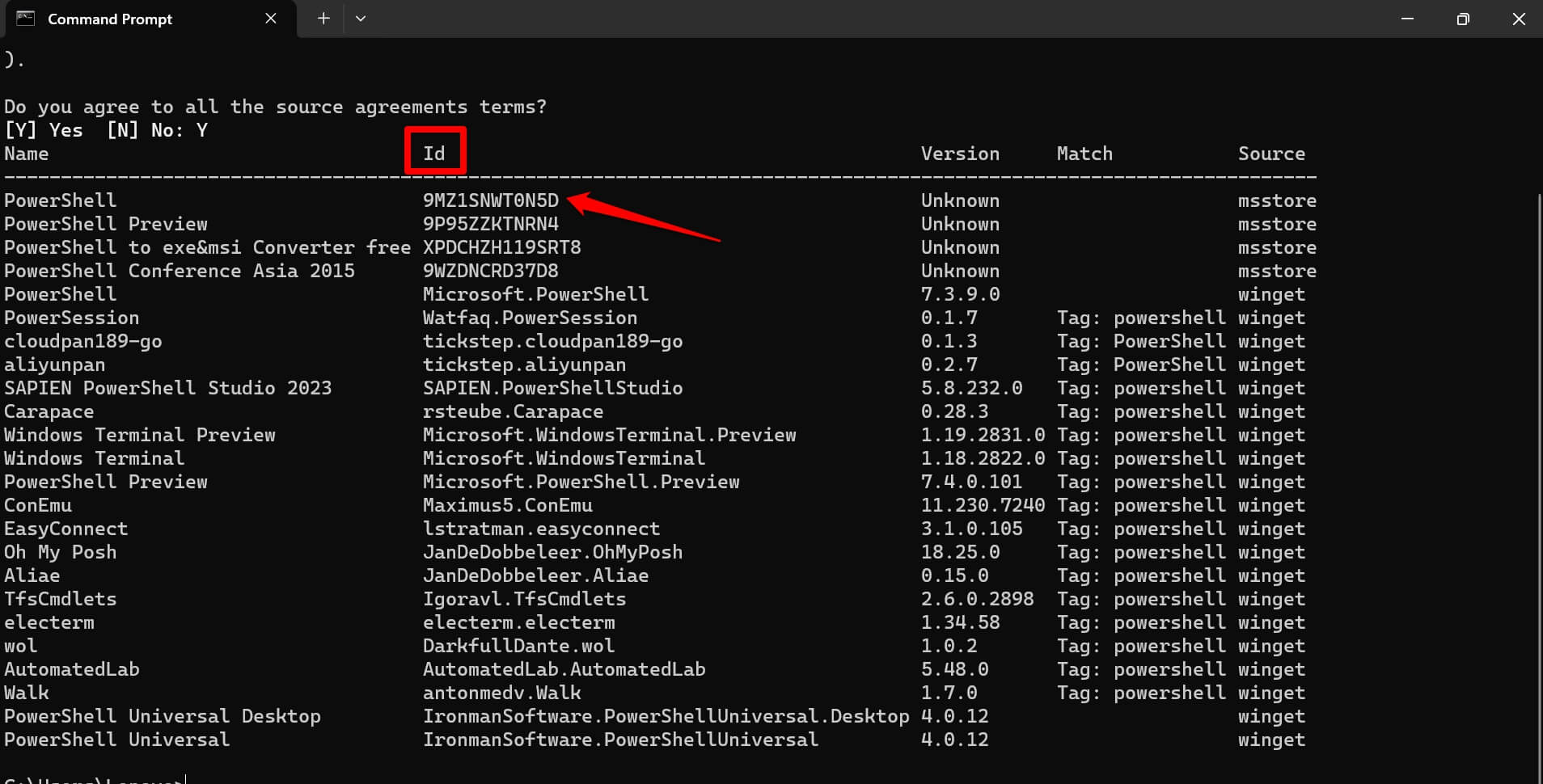
Task: Click tickstep.aliyunpan ID
Action: [x=525, y=365]
